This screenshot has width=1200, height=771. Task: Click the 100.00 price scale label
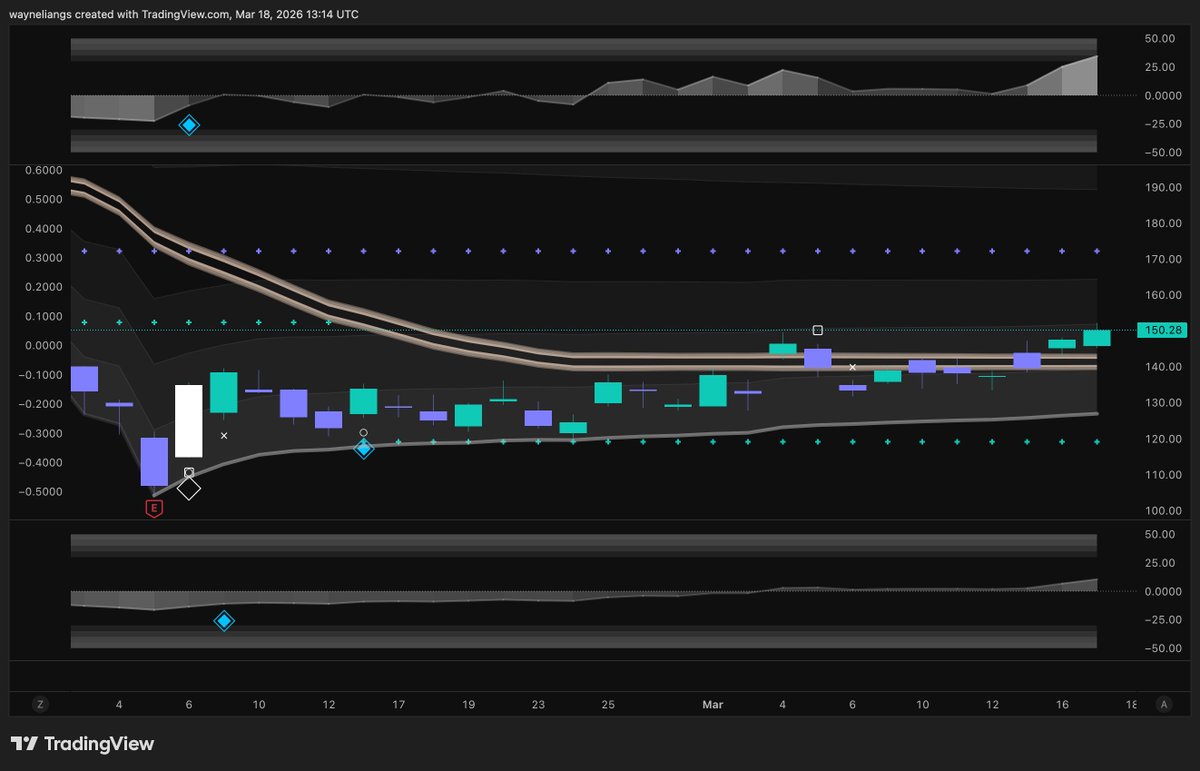(1165, 511)
